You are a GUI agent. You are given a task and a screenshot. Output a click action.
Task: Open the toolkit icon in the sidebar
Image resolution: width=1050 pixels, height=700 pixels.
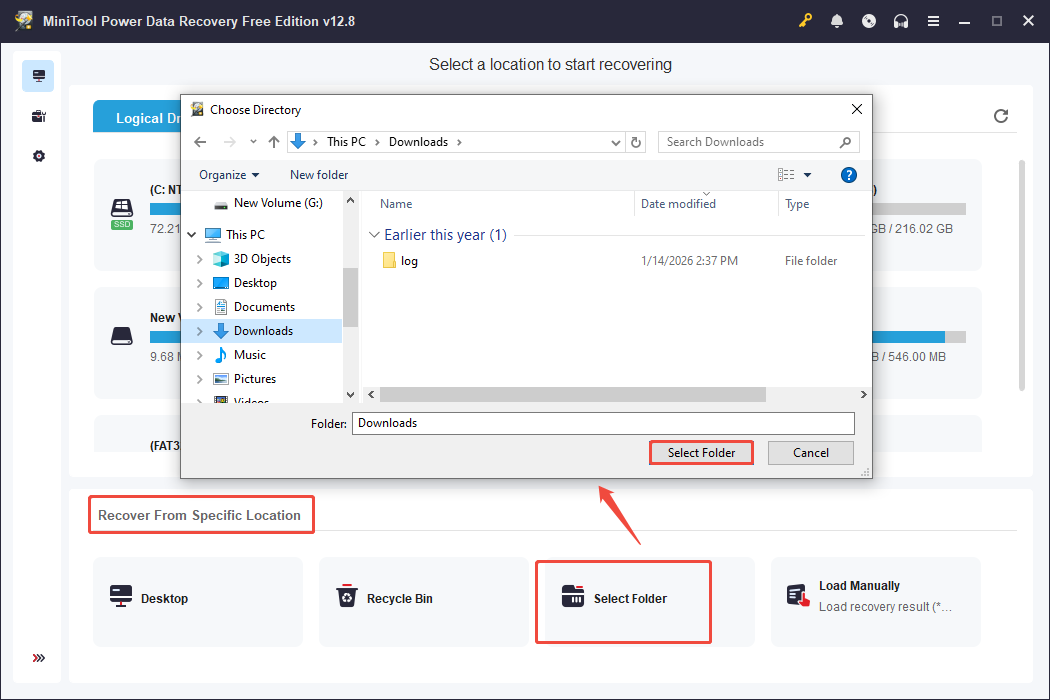click(38, 116)
